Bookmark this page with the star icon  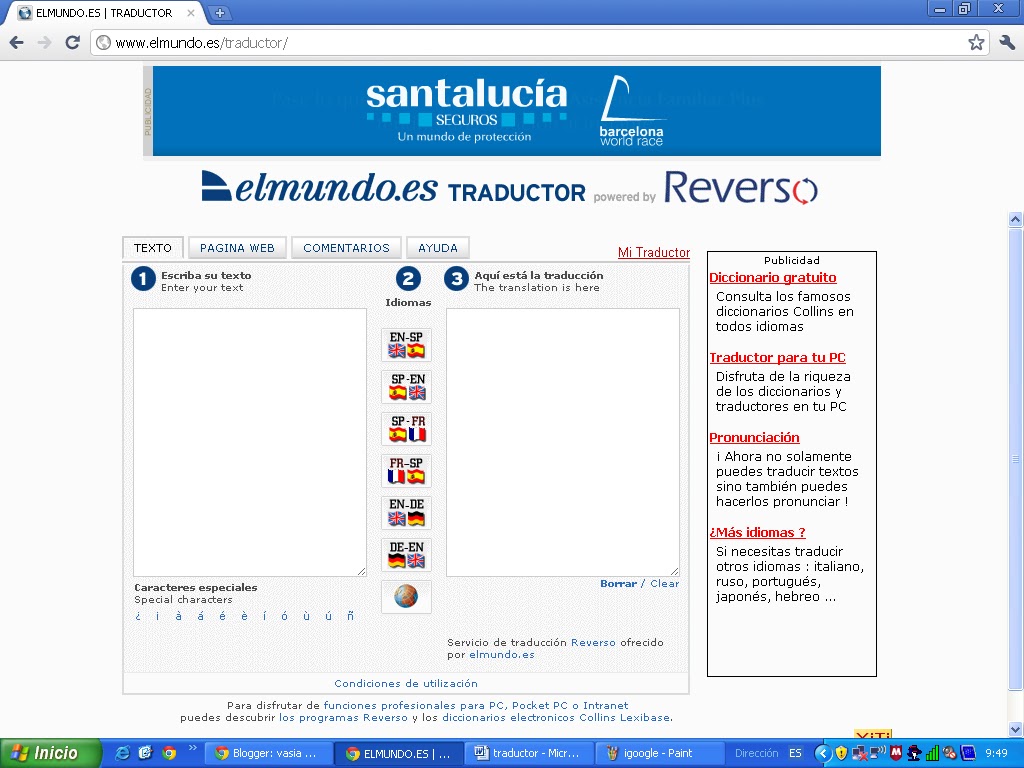[976, 42]
